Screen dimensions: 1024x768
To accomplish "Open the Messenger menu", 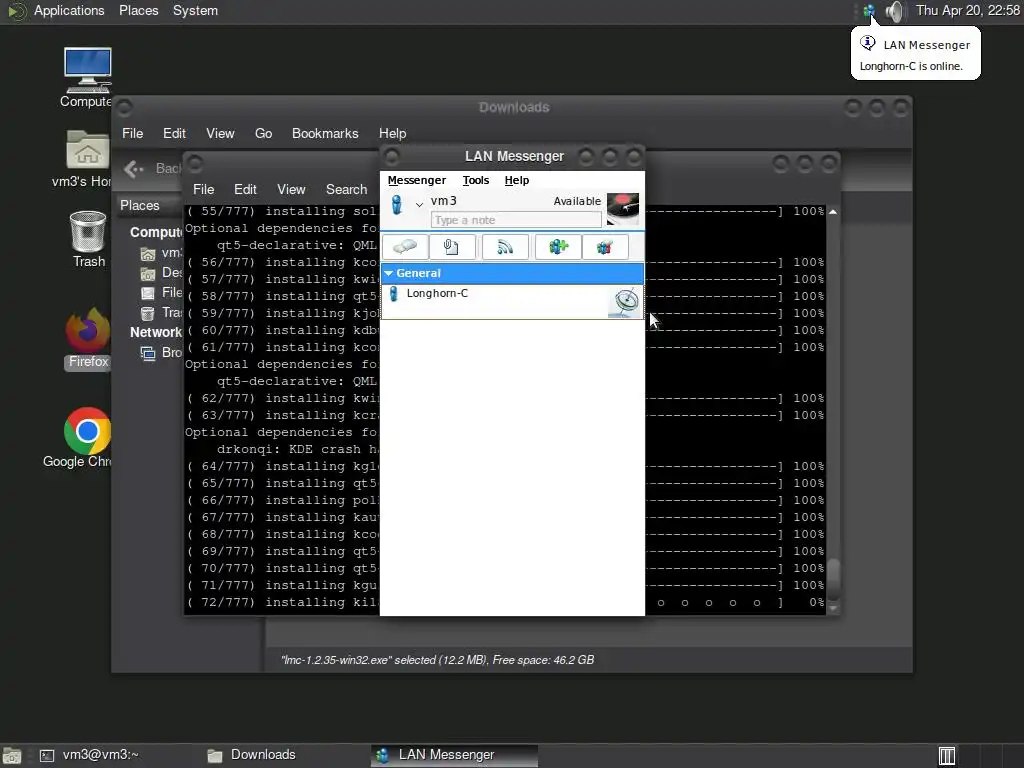I will click(x=417, y=180).
